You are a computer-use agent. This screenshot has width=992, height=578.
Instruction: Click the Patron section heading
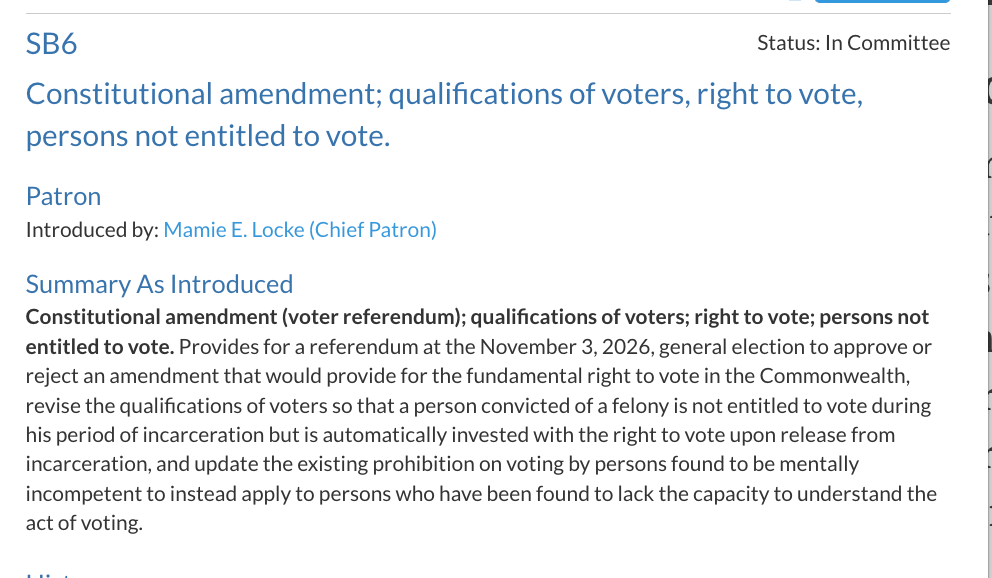(63, 196)
